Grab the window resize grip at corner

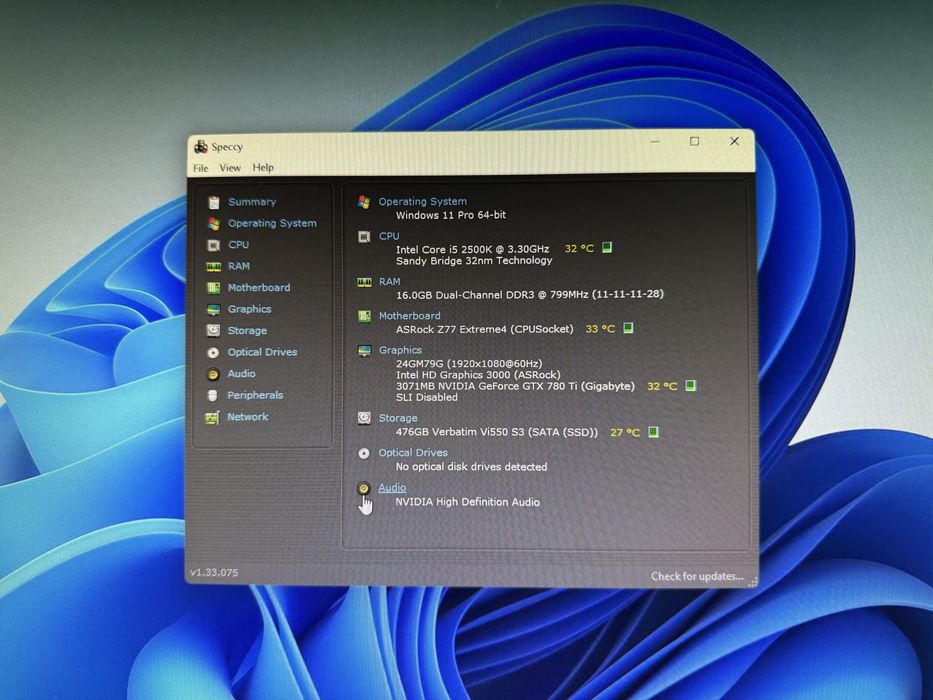coord(753,582)
